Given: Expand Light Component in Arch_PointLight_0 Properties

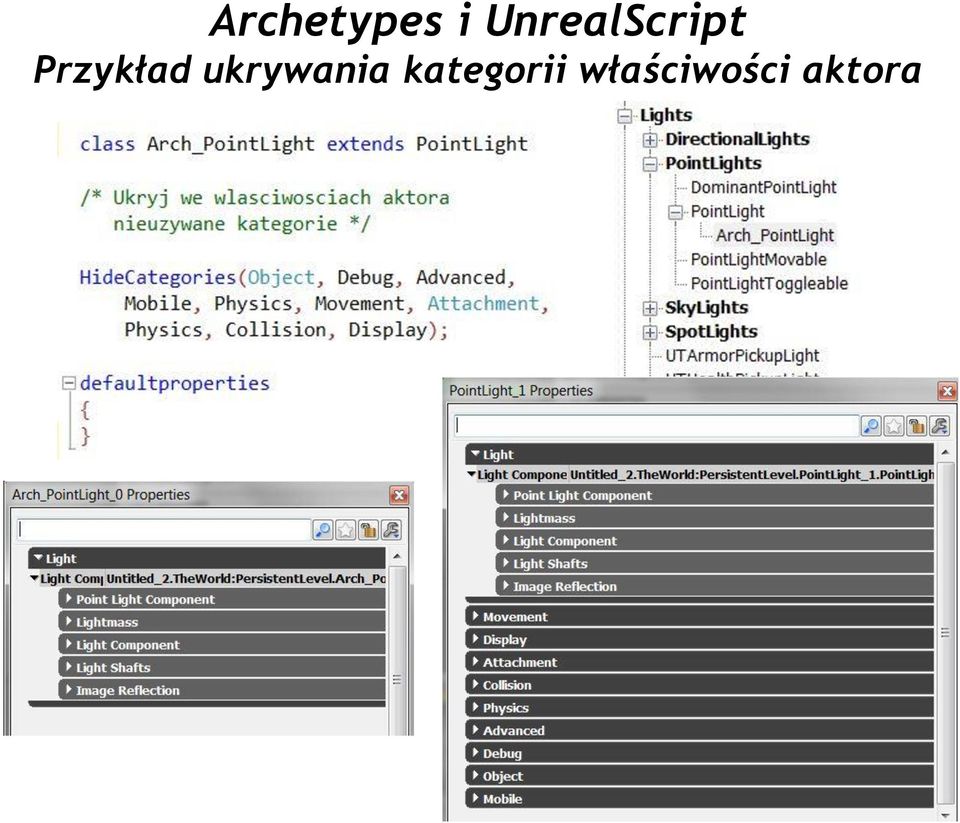Looking at the screenshot, I should click(69, 644).
